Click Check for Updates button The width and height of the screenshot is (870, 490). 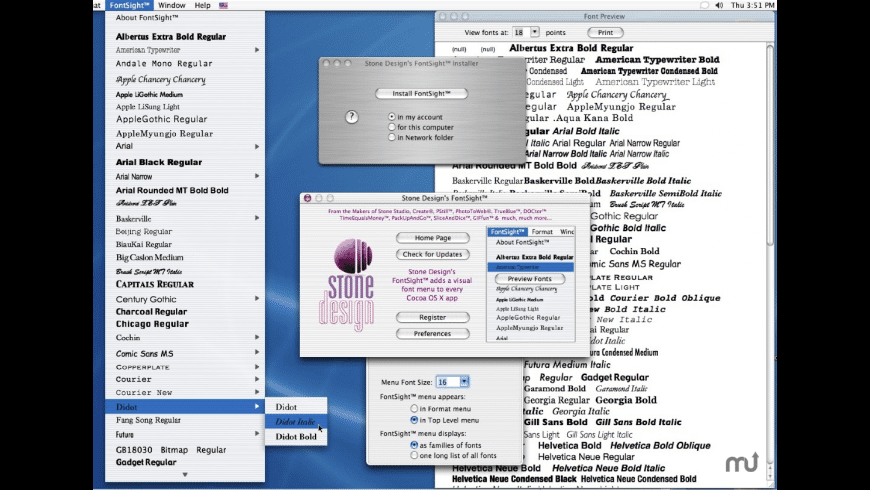433,254
